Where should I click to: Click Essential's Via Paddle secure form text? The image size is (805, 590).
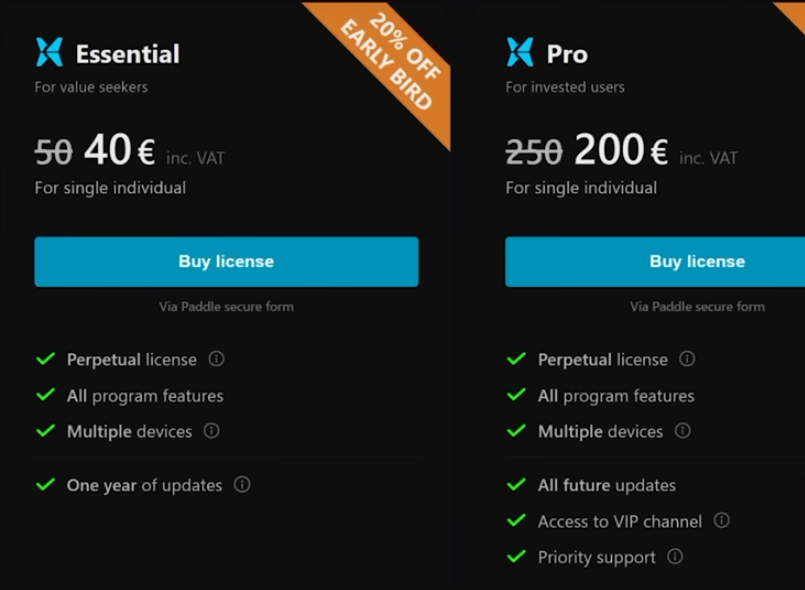pyautogui.click(x=226, y=307)
